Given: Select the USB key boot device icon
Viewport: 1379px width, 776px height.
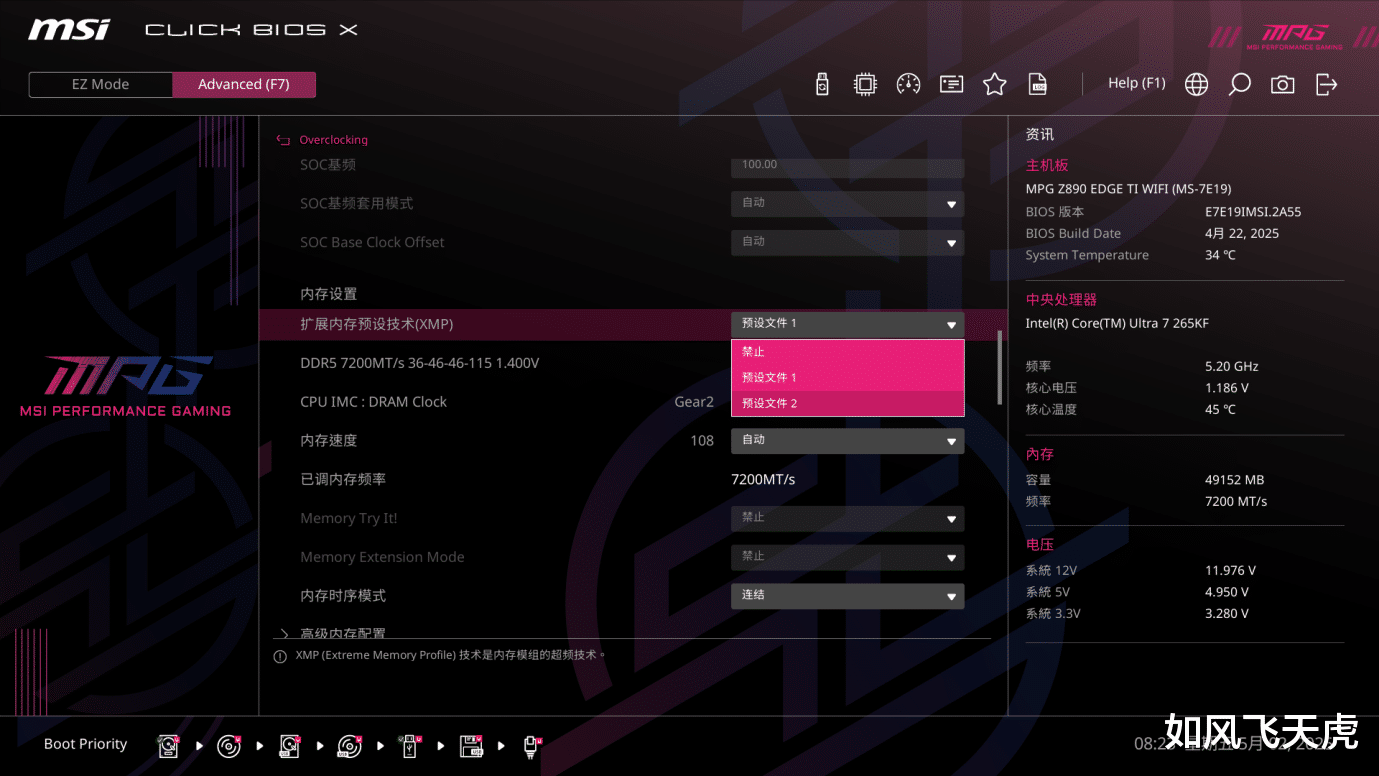Looking at the screenshot, I should tap(410, 745).
